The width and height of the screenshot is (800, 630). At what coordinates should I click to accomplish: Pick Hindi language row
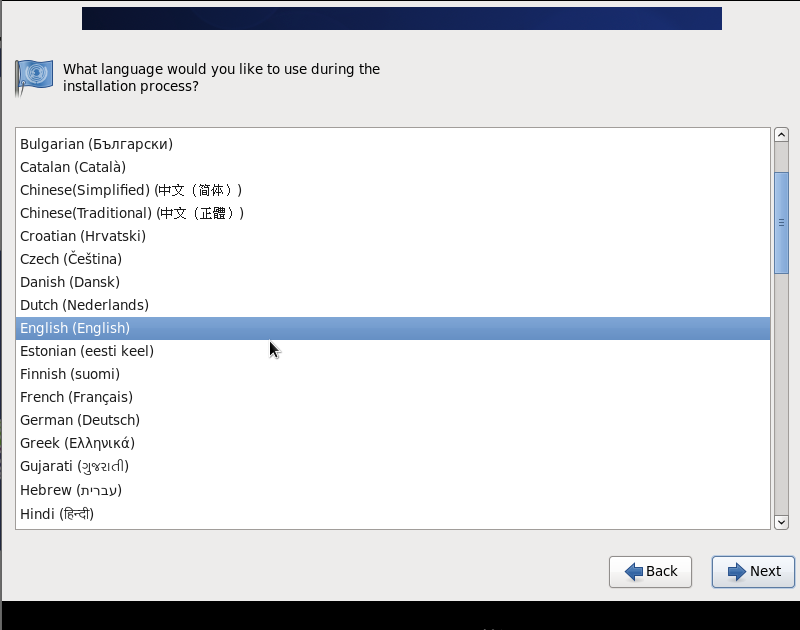point(393,514)
